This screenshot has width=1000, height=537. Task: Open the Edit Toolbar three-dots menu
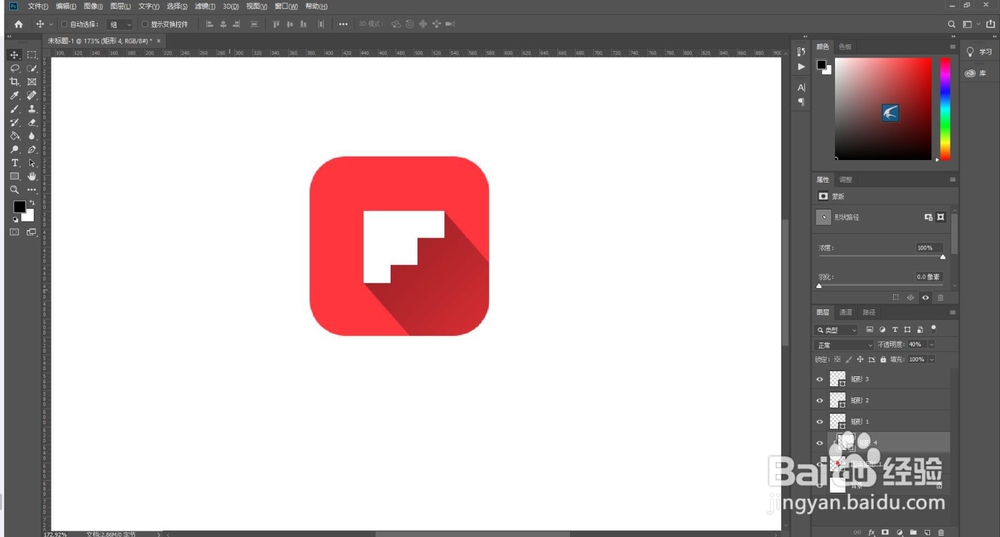pos(32,190)
